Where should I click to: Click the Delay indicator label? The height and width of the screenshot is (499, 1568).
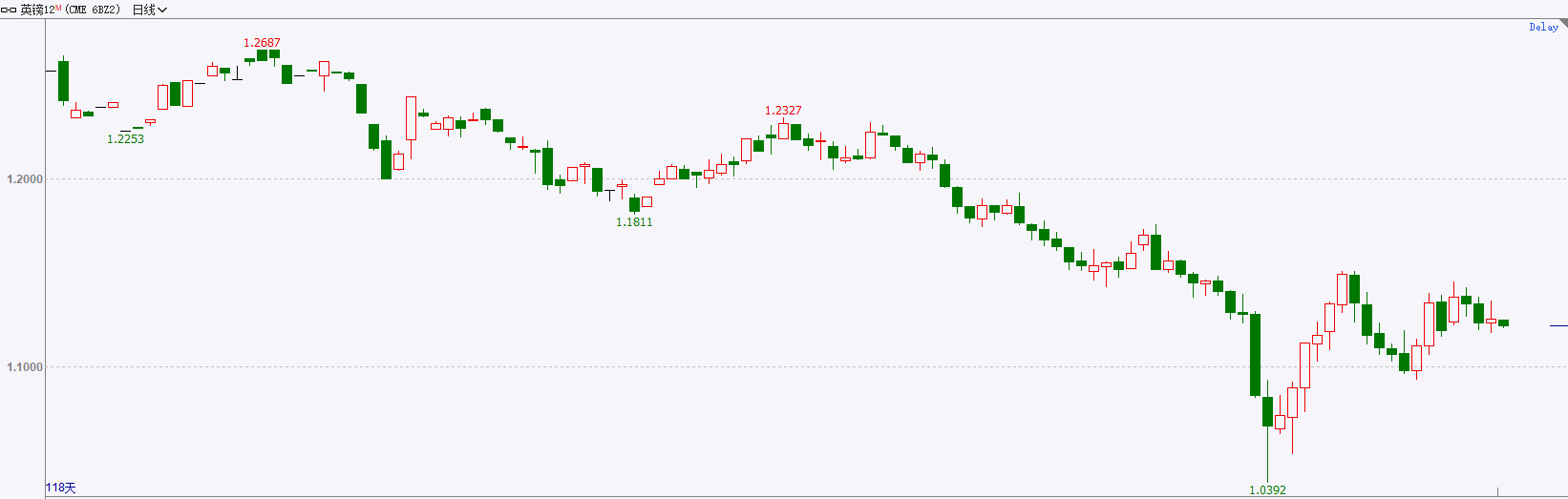pyautogui.click(x=1543, y=27)
